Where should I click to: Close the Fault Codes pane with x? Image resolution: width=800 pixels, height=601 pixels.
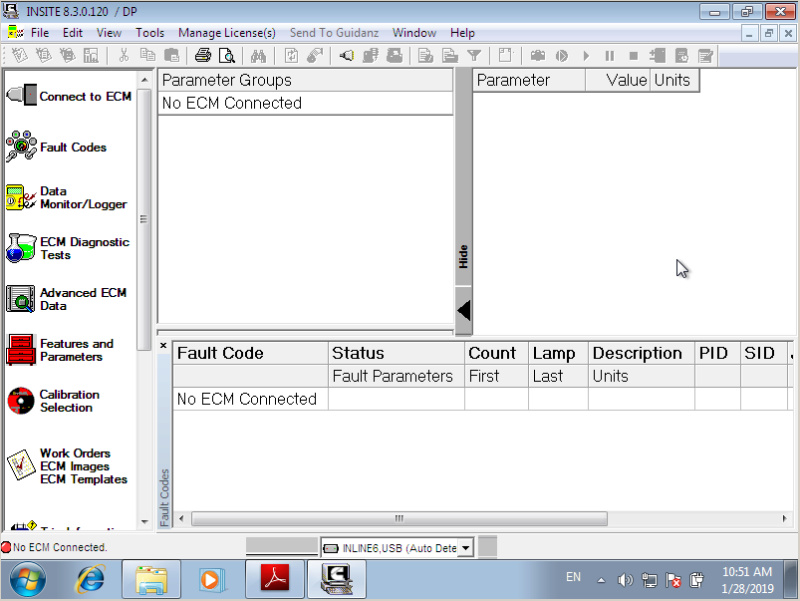[x=163, y=346]
